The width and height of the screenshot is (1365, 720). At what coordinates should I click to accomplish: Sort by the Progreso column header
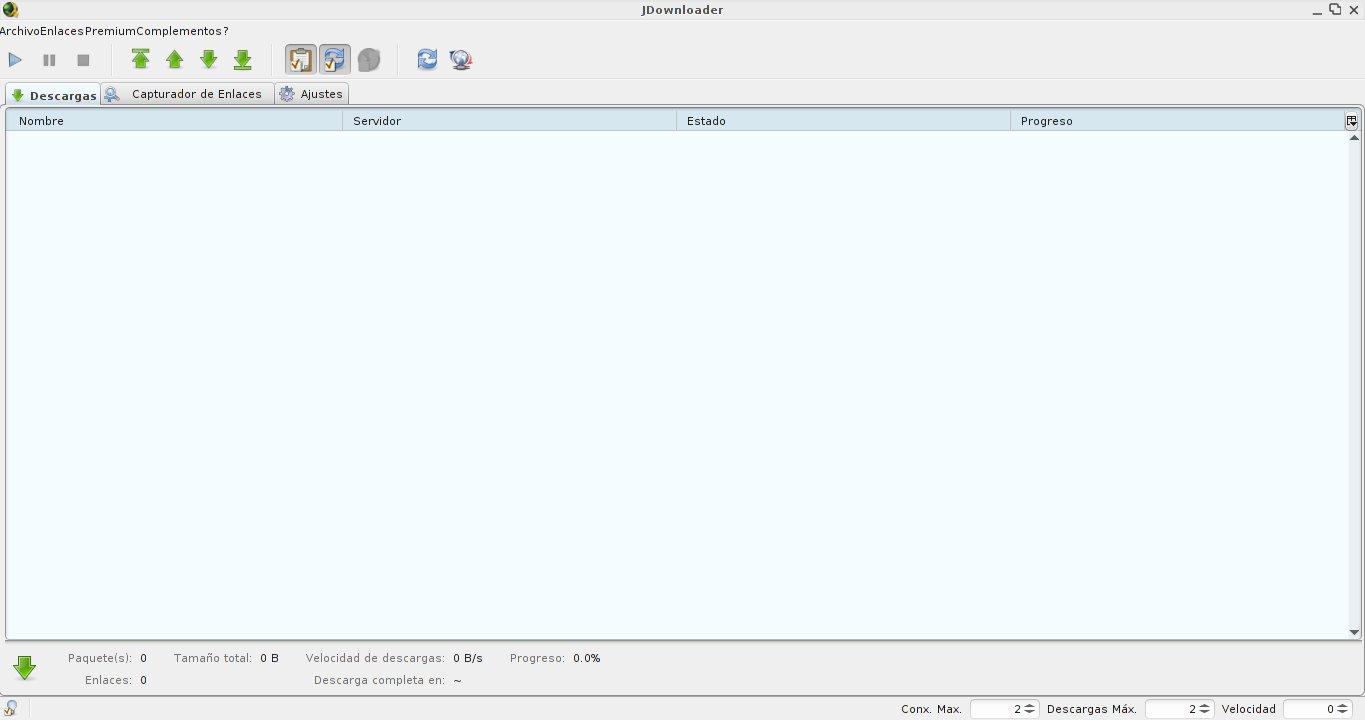click(x=1177, y=121)
